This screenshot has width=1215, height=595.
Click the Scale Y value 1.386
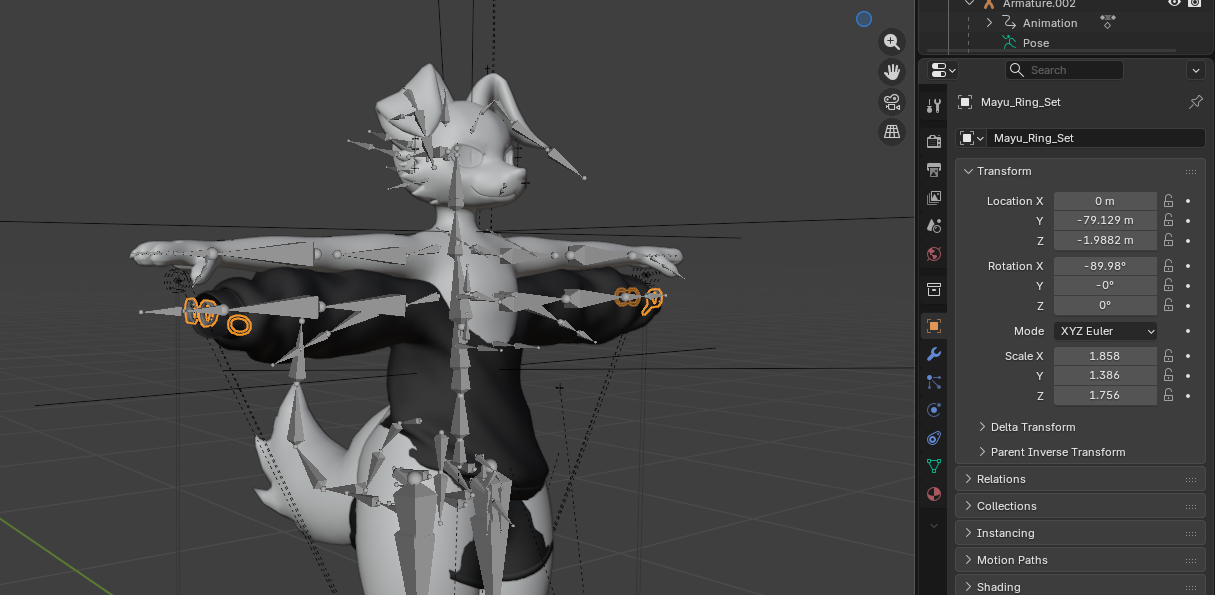pyautogui.click(x=1105, y=376)
